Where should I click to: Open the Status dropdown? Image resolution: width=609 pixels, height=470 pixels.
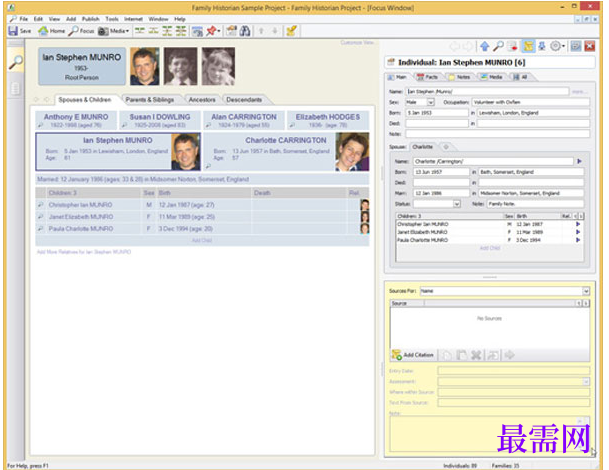457,204
